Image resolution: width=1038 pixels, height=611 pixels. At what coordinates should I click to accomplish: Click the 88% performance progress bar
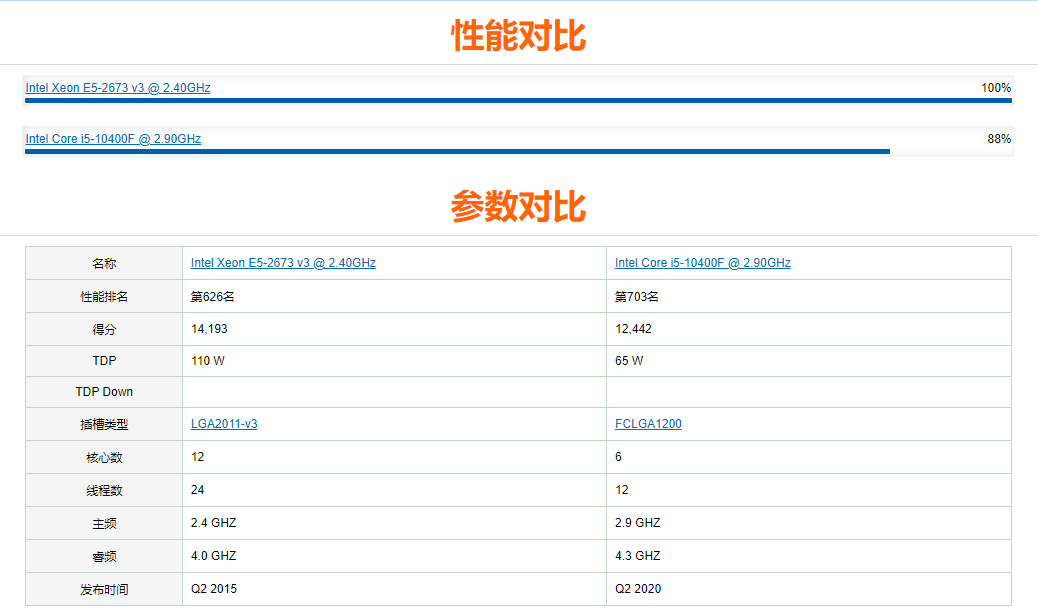457,152
